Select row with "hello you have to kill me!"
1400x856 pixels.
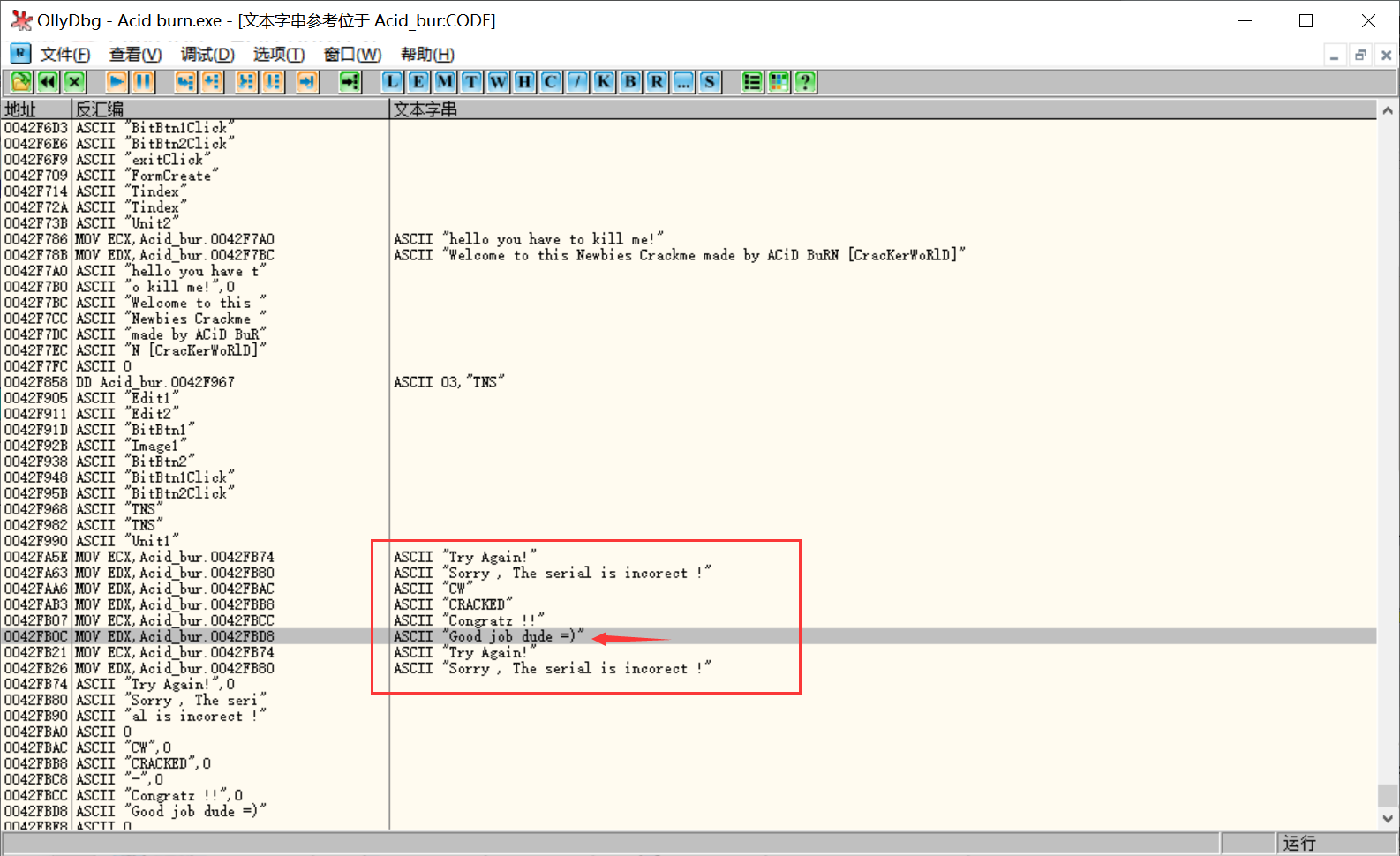[689, 239]
